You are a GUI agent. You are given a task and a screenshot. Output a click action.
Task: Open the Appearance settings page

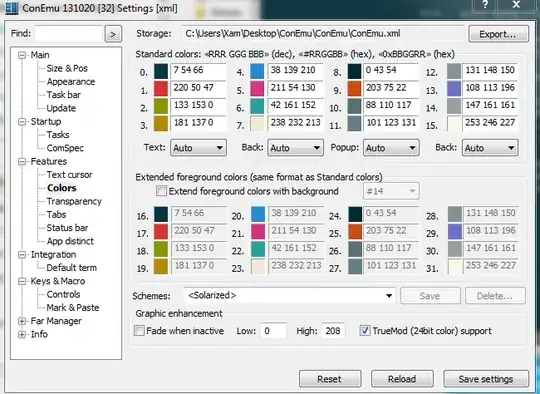(71, 82)
